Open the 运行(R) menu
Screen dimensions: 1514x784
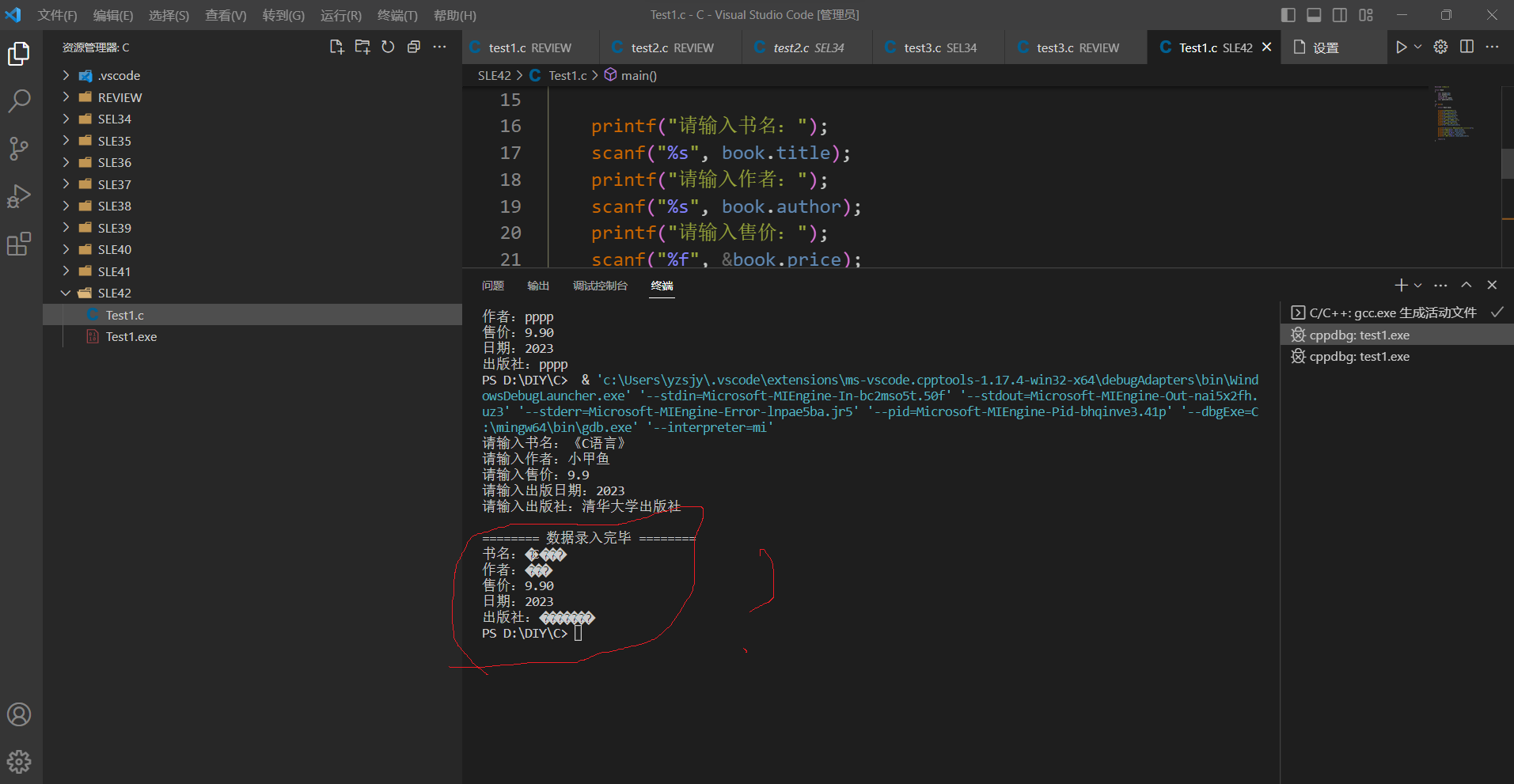pyautogui.click(x=340, y=15)
